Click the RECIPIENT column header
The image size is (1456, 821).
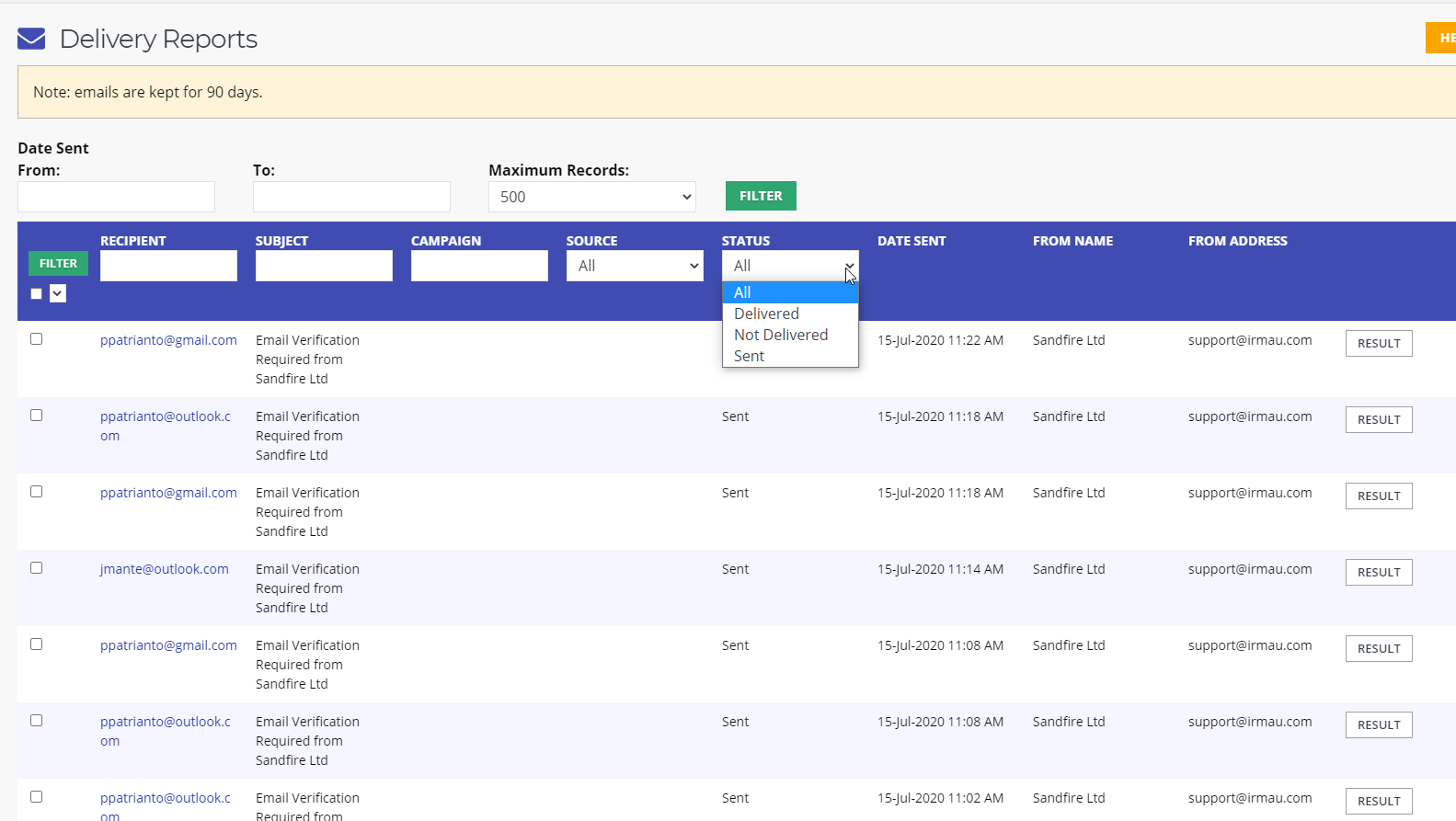[133, 241]
